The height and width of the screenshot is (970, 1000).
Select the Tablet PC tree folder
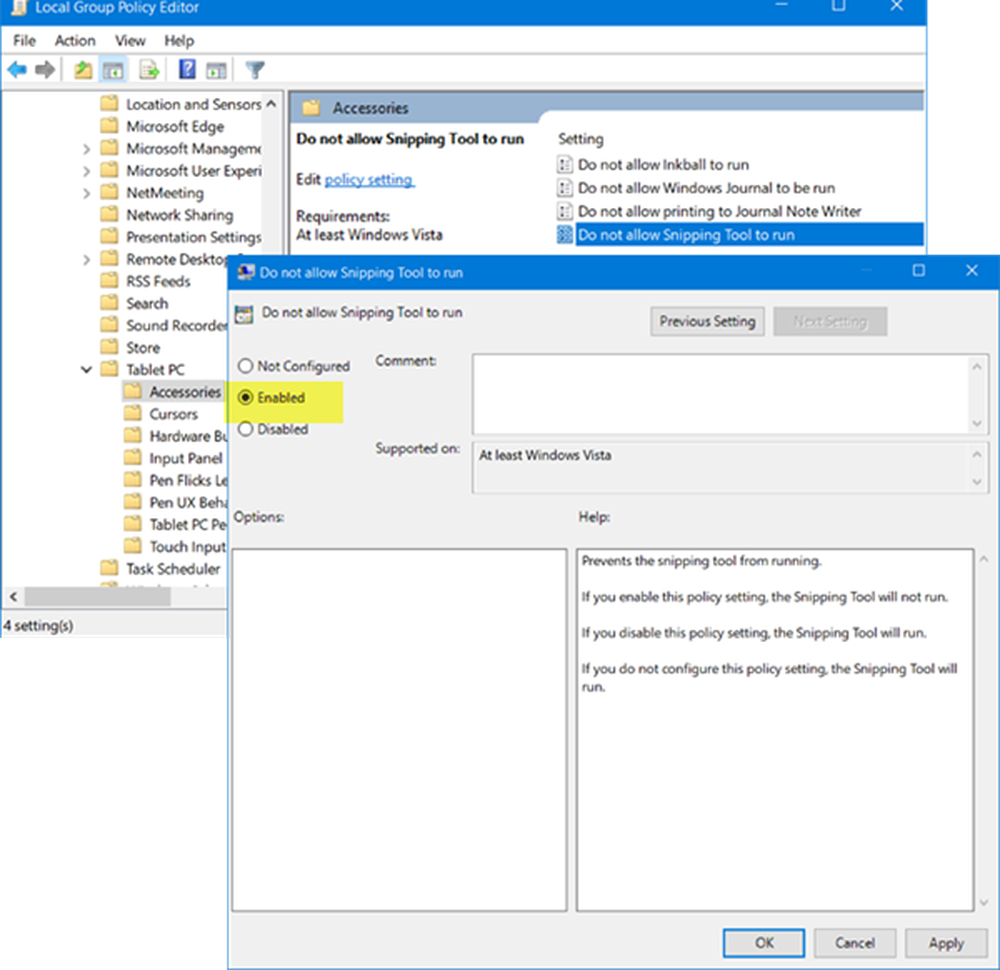pyautogui.click(x=156, y=370)
